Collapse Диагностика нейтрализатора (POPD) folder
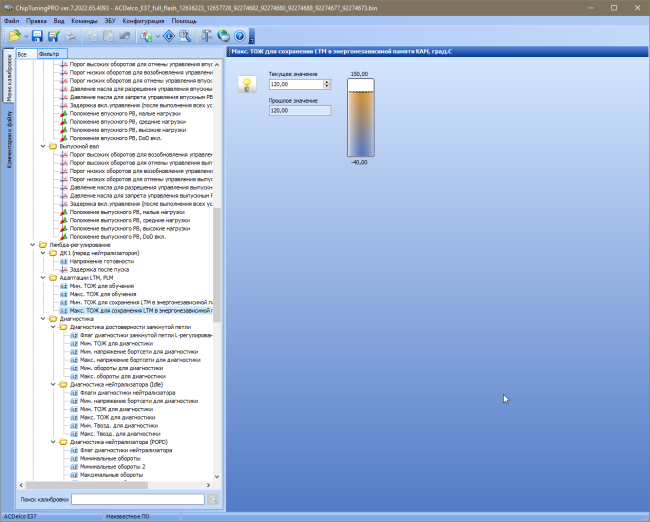The image size is (650, 522). [53, 442]
